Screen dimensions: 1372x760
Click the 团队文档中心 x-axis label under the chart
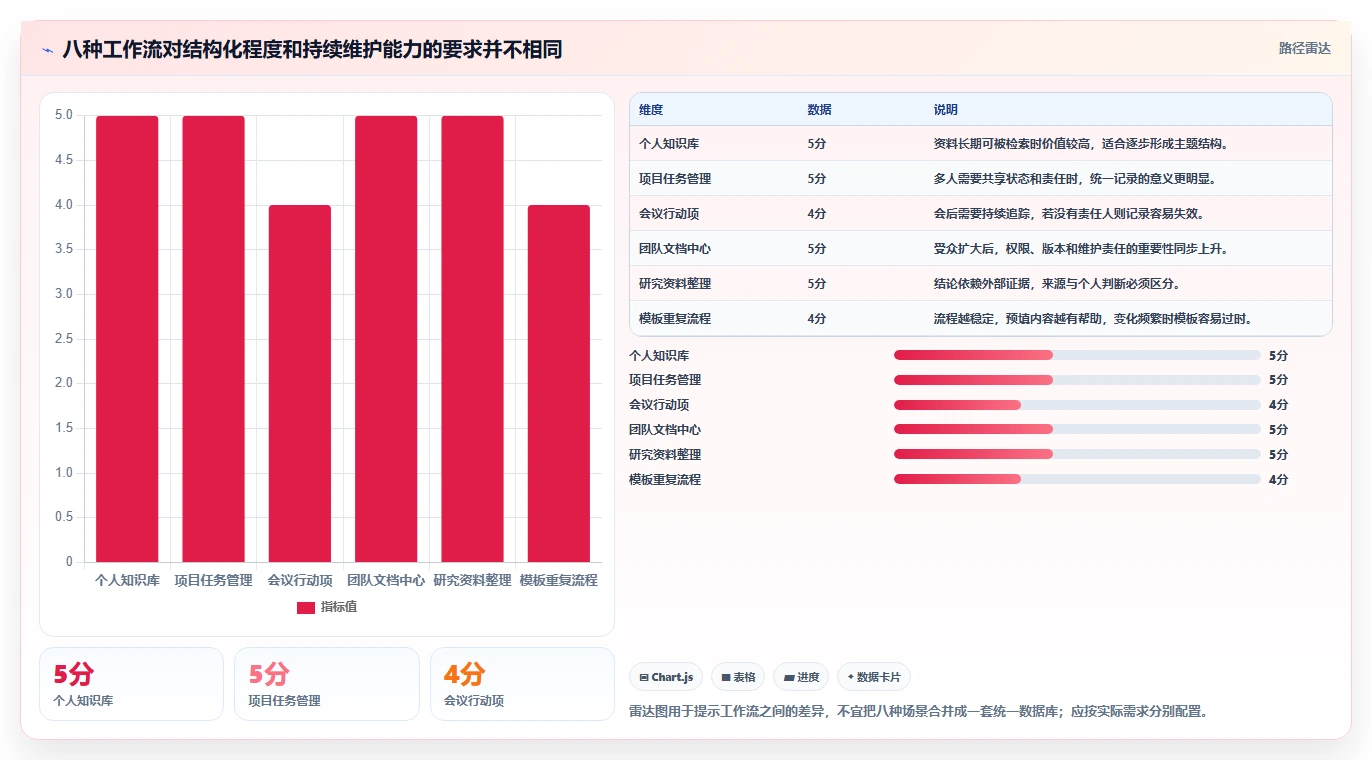point(386,580)
